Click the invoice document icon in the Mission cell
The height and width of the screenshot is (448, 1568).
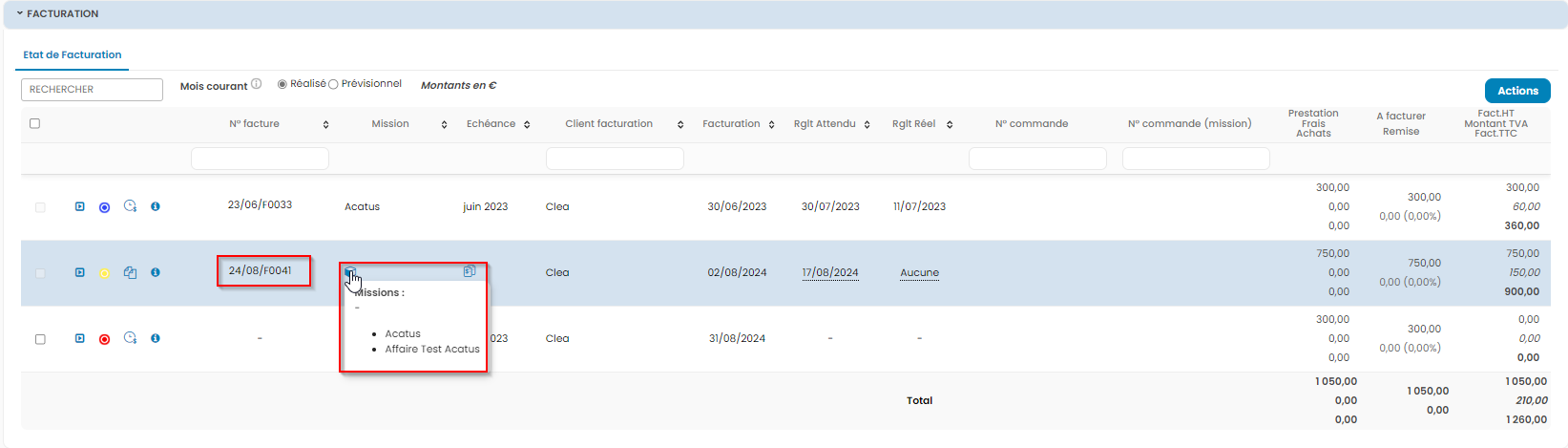[x=469, y=271]
